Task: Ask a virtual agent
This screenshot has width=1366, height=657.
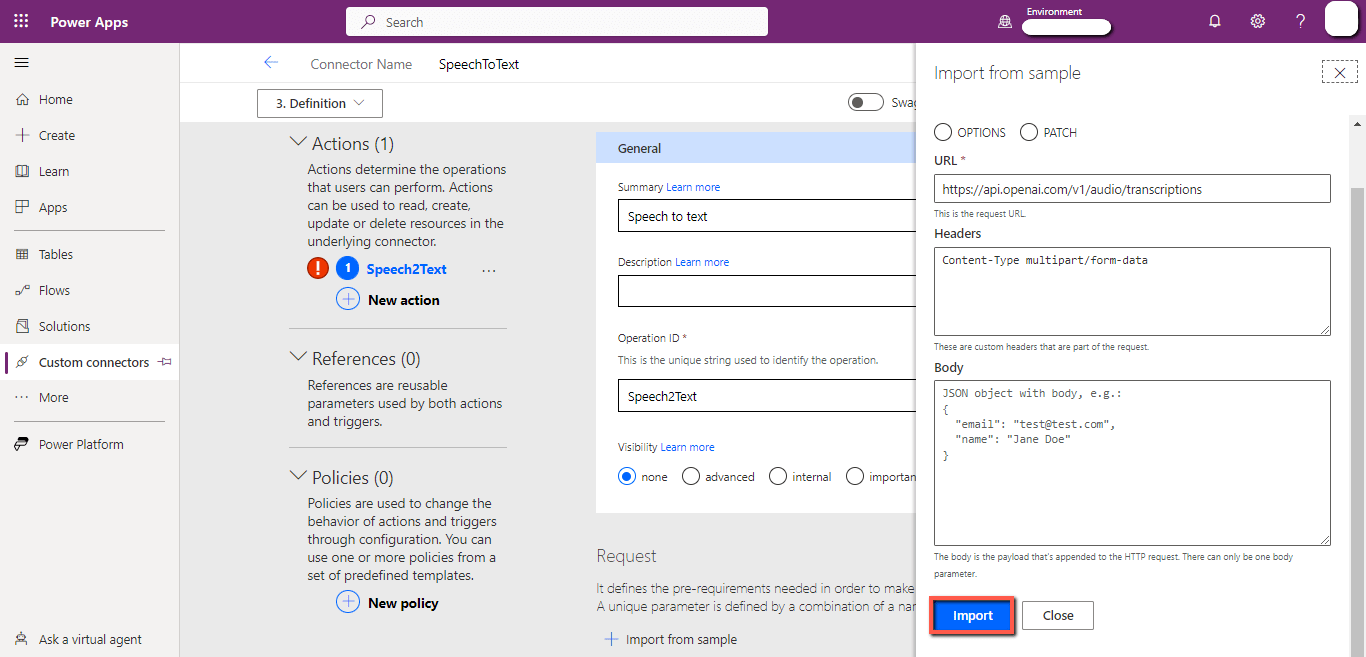Action: (x=89, y=639)
